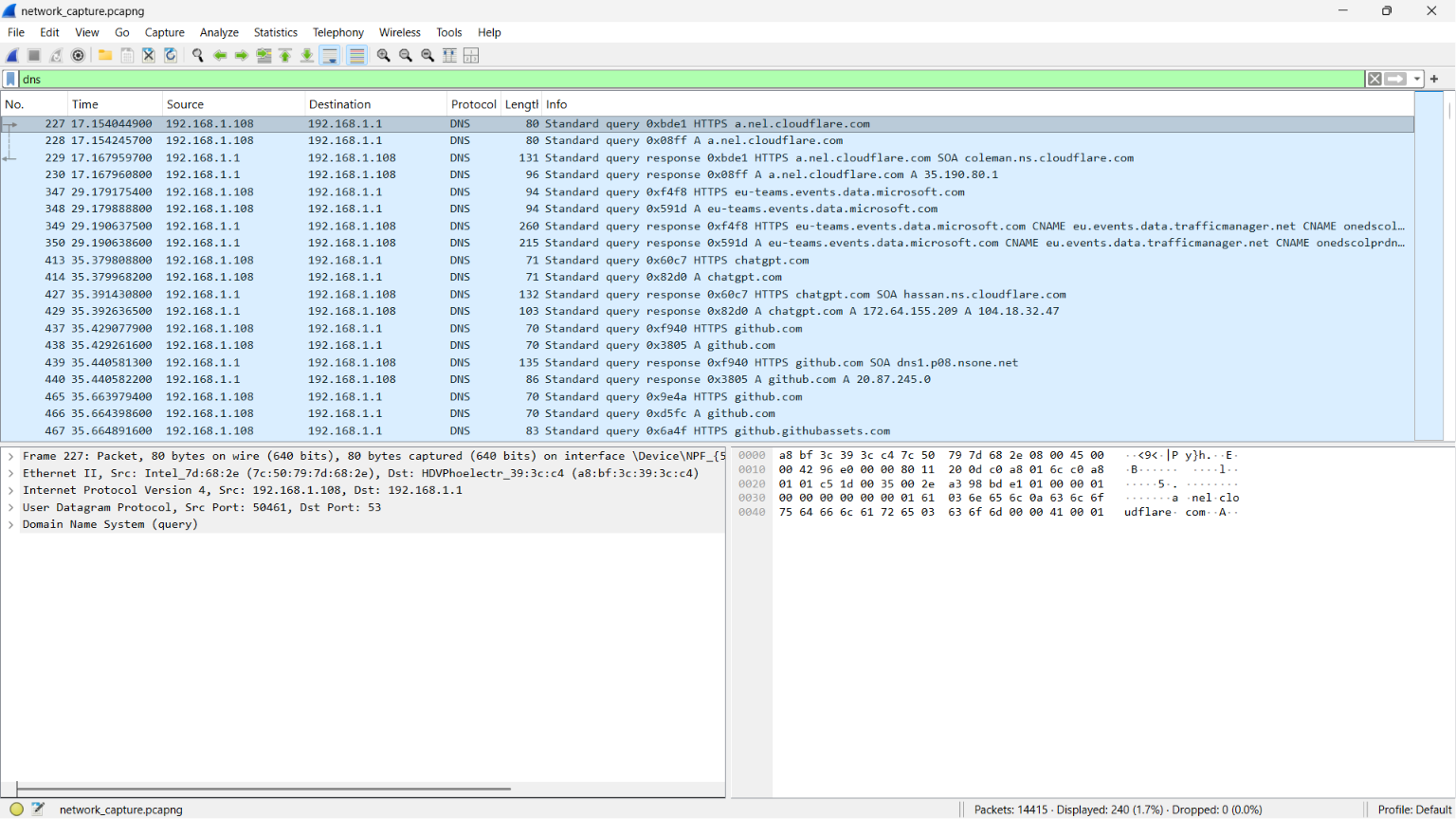Click Go to specified packet icon

point(264,55)
